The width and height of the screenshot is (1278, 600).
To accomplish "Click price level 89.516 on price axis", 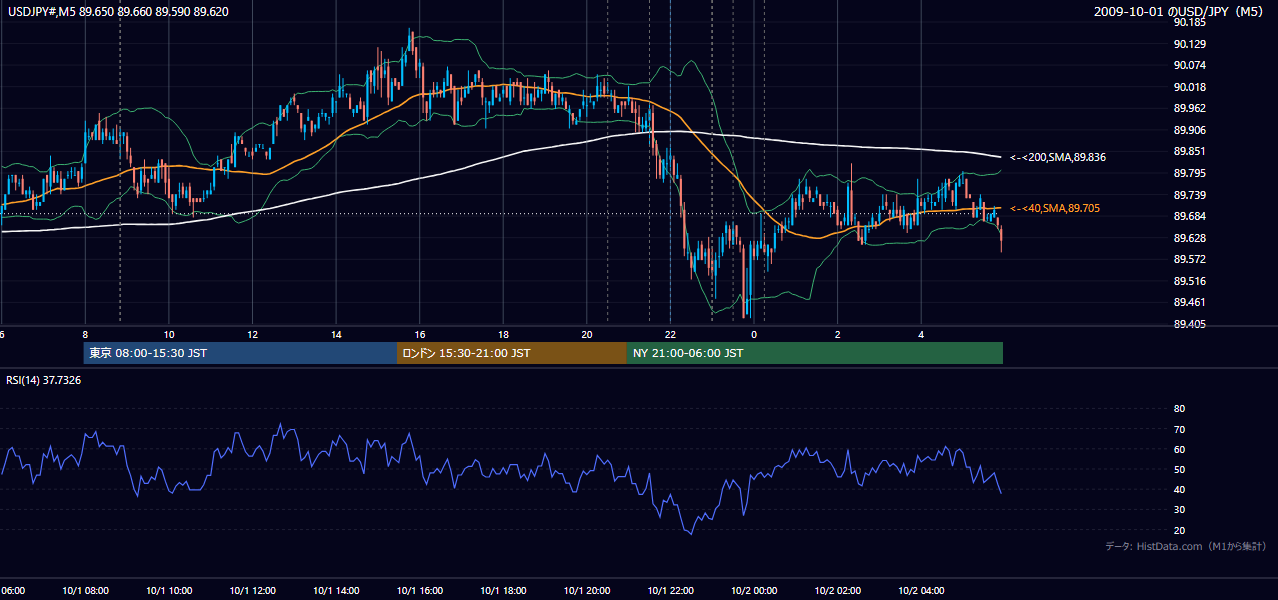I will click(1190, 281).
